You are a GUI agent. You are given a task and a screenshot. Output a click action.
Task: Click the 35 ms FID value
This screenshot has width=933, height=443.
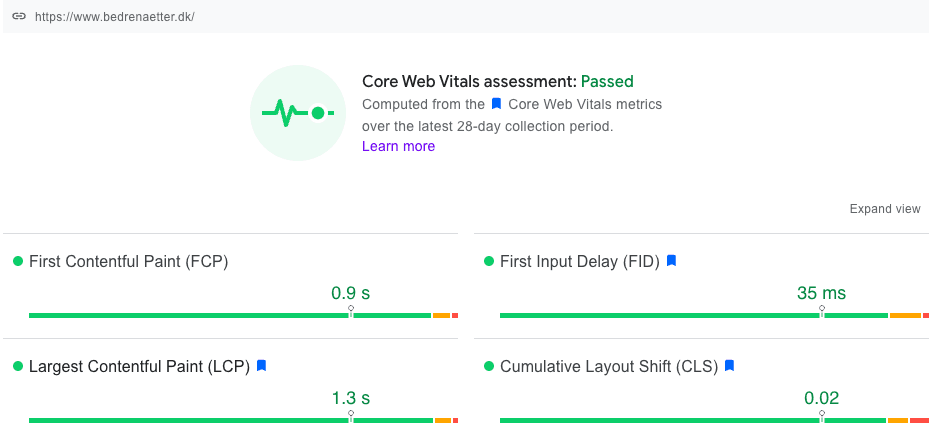[x=821, y=293]
